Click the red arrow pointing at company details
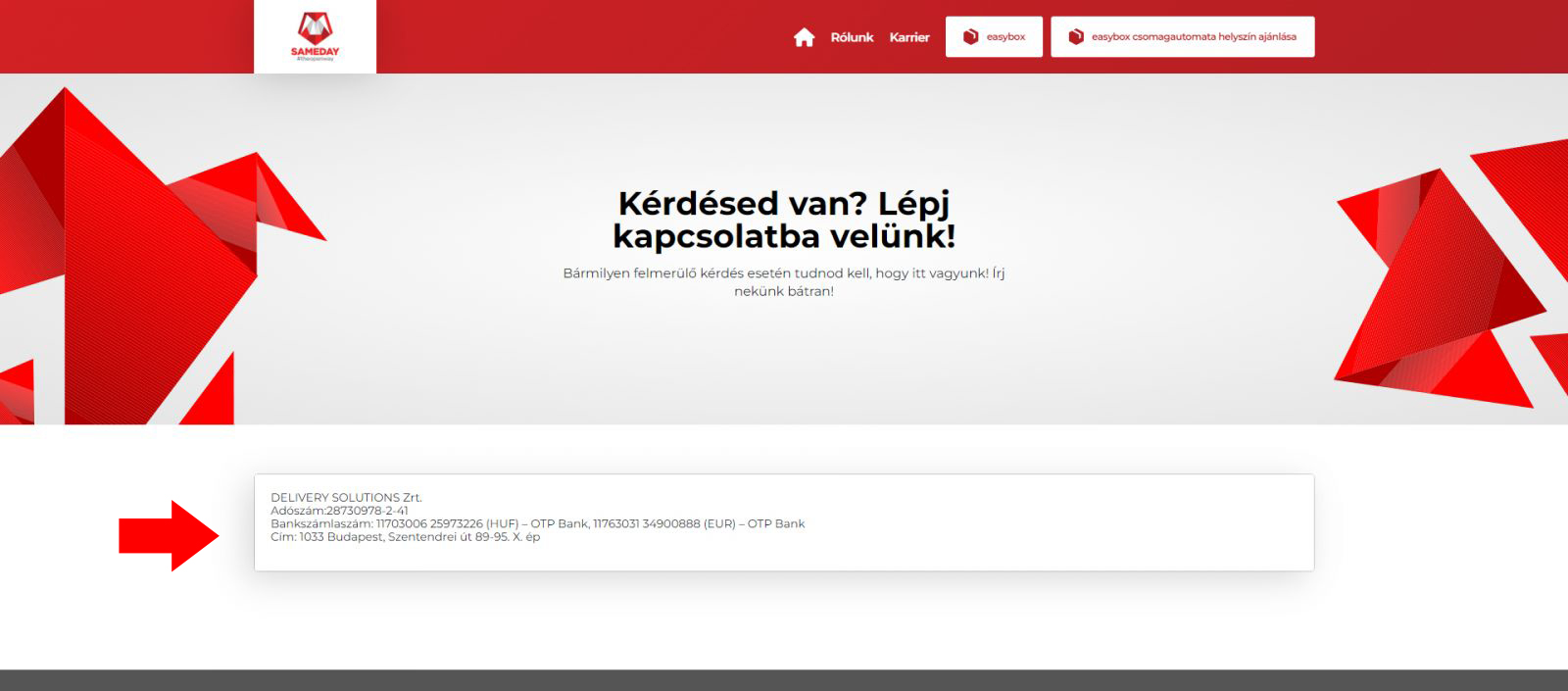The width and height of the screenshot is (1568, 691). [x=169, y=535]
